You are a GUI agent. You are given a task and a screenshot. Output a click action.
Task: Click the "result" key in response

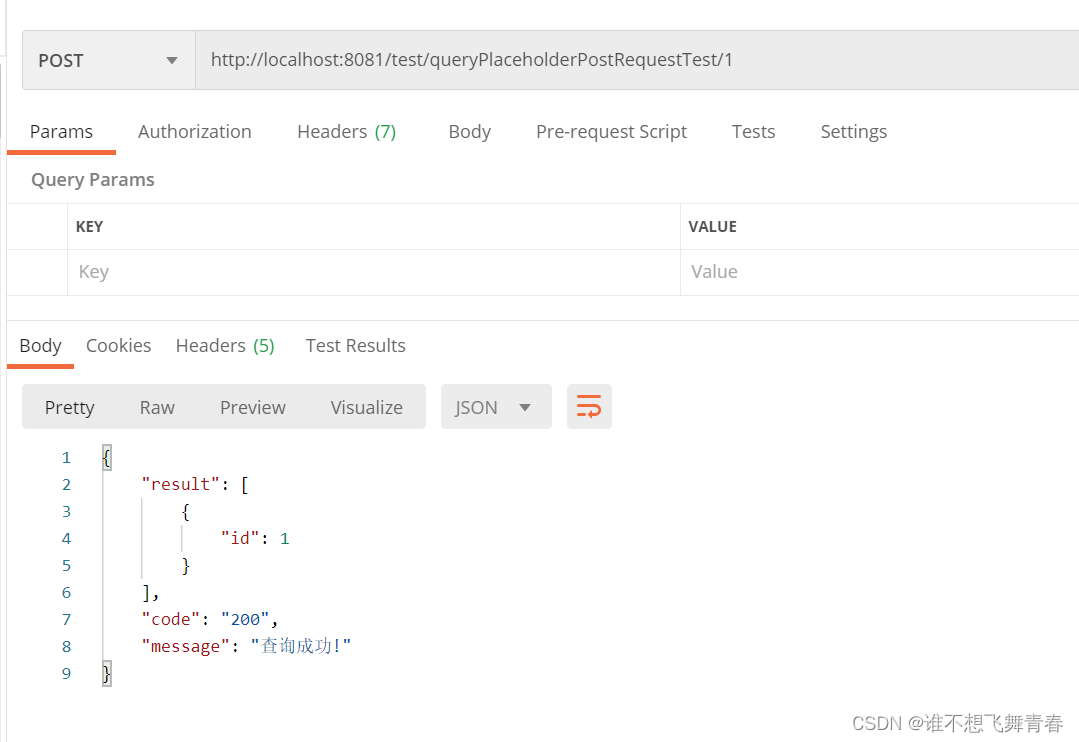(x=180, y=484)
